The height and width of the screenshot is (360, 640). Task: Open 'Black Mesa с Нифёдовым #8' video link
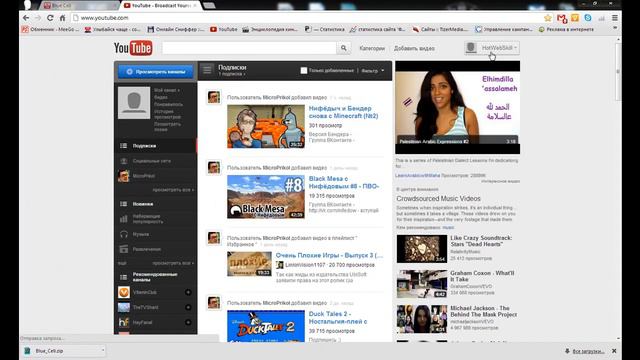344,182
